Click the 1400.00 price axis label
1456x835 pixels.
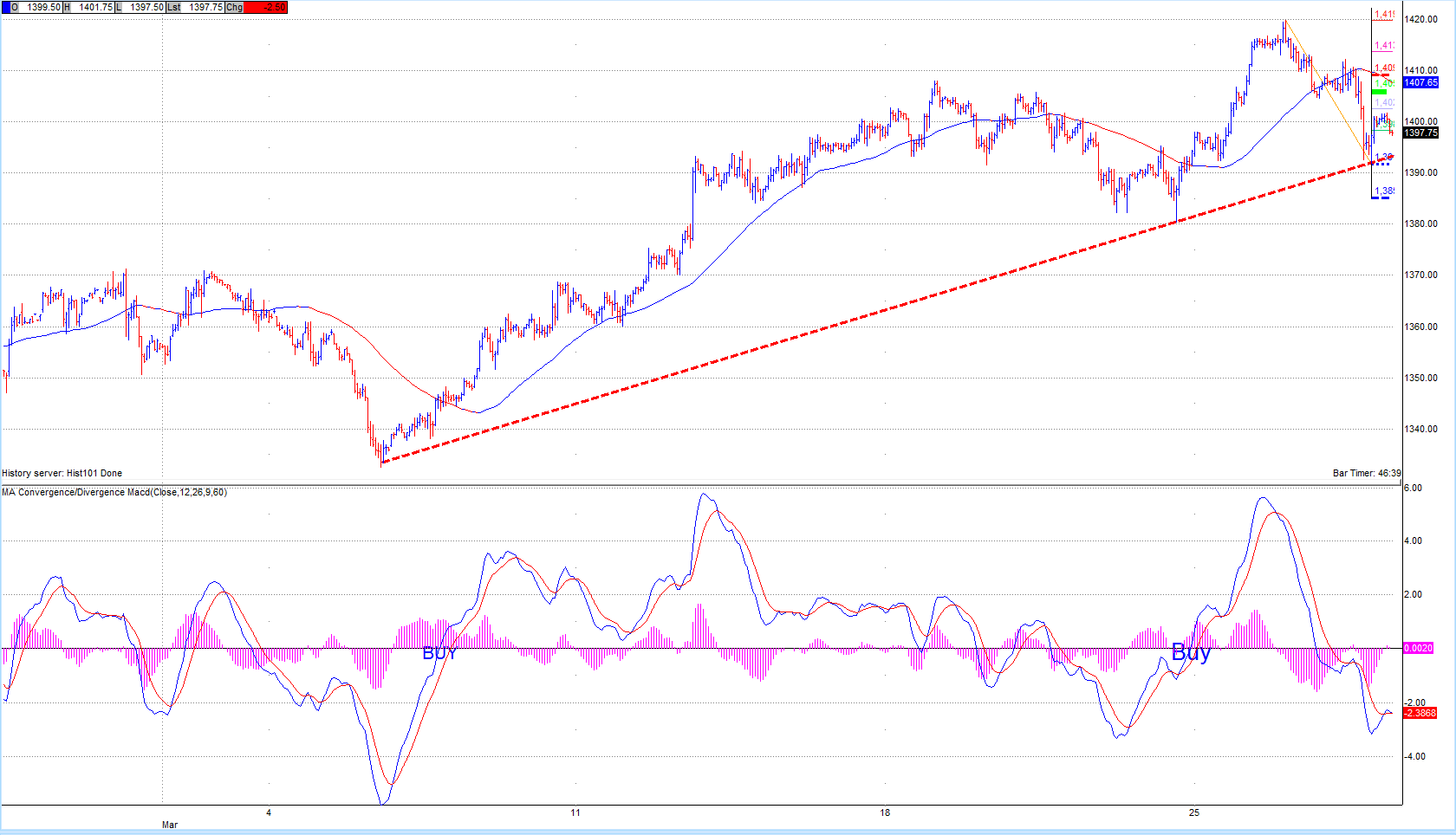(x=1421, y=121)
